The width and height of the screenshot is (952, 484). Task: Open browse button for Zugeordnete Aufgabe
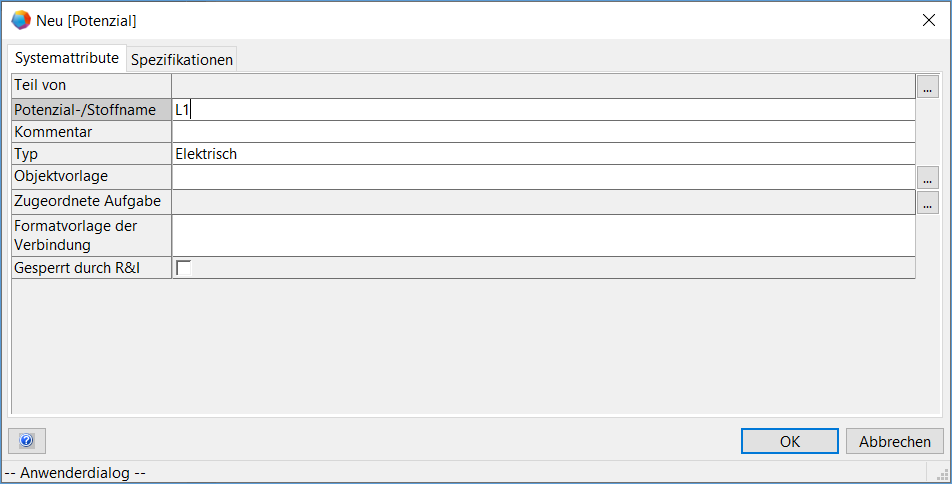coord(927,203)
